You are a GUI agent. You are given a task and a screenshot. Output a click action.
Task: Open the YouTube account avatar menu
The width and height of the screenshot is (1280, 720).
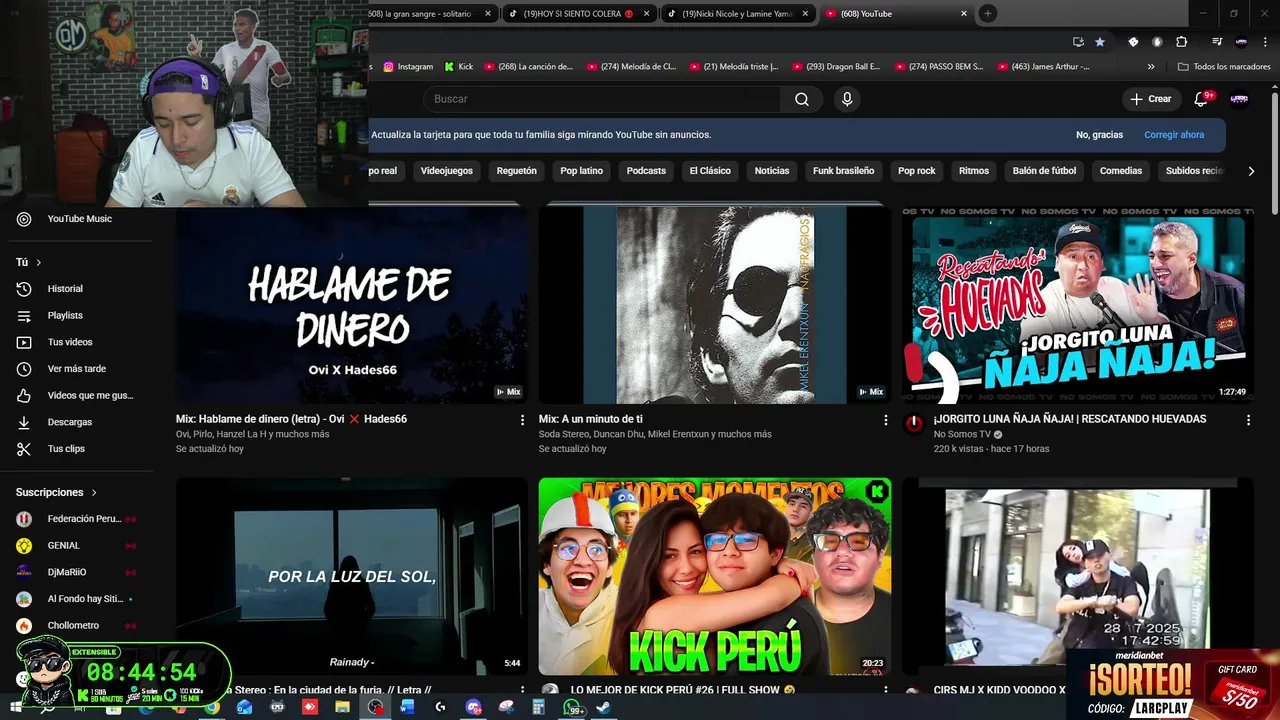tap(1239, 99)
